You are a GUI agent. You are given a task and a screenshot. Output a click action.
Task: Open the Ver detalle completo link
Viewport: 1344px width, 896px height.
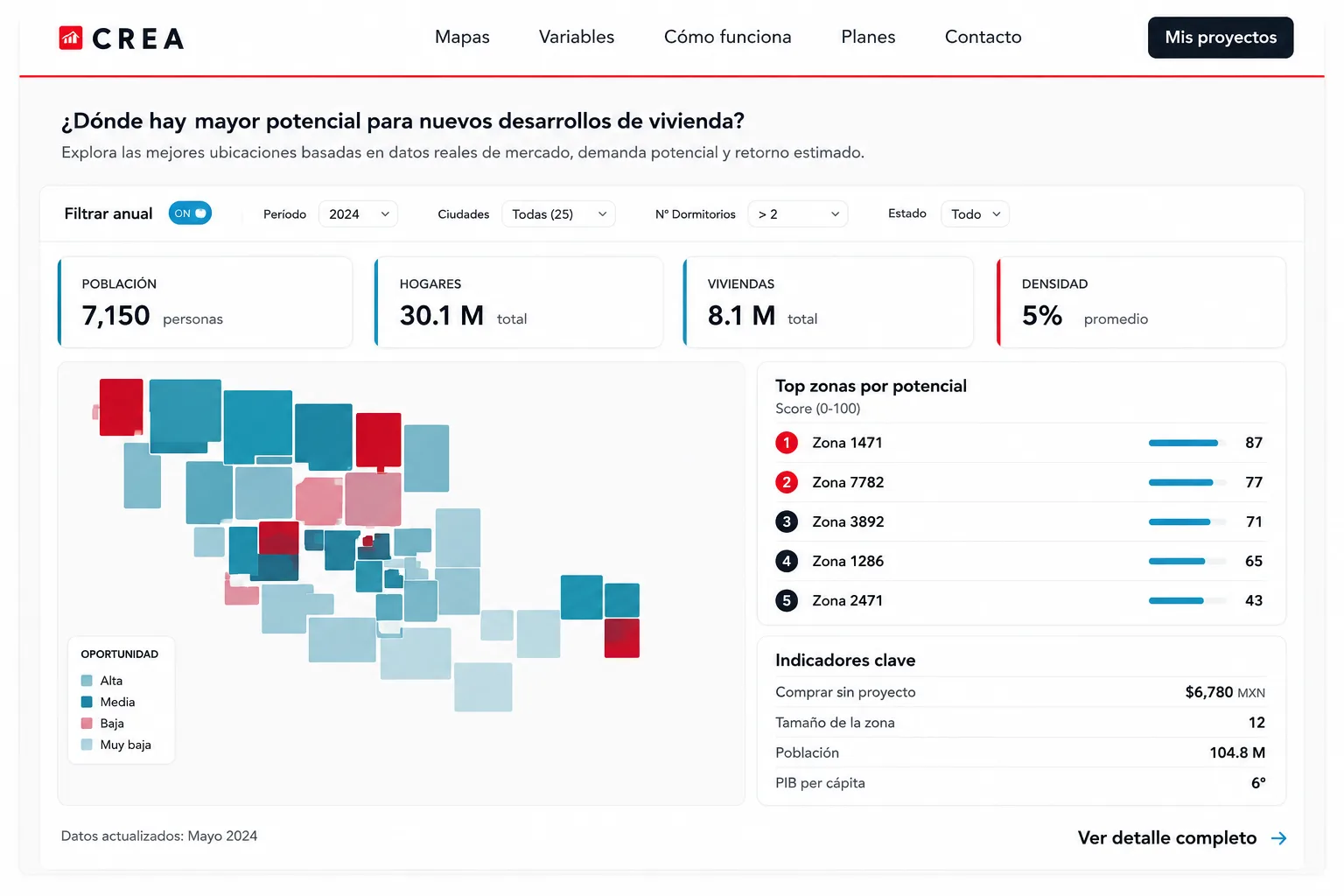pyautogui.click(x=1166, y=838)
